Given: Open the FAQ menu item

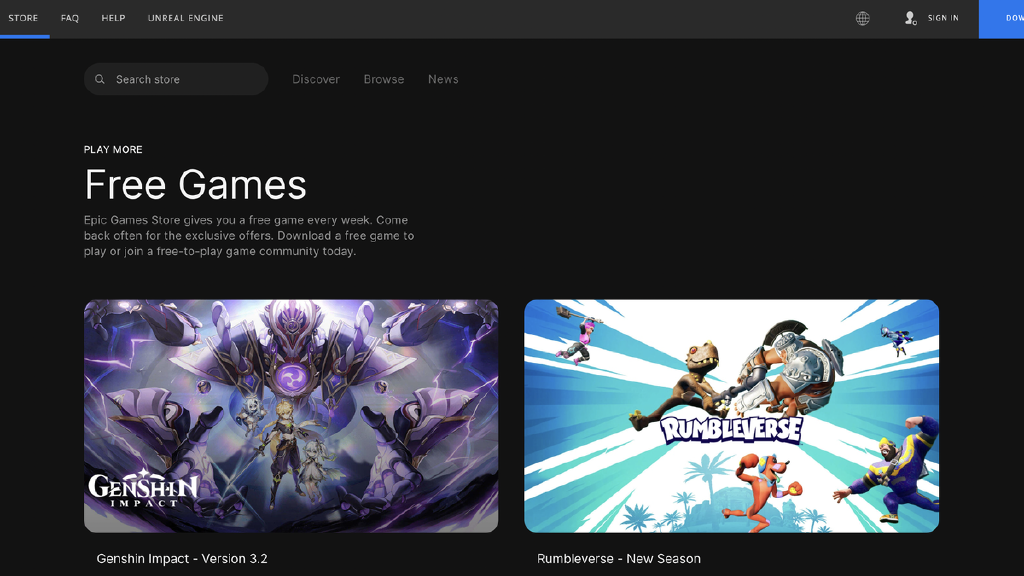Looking at the screenshot, I should pos(70,18).
